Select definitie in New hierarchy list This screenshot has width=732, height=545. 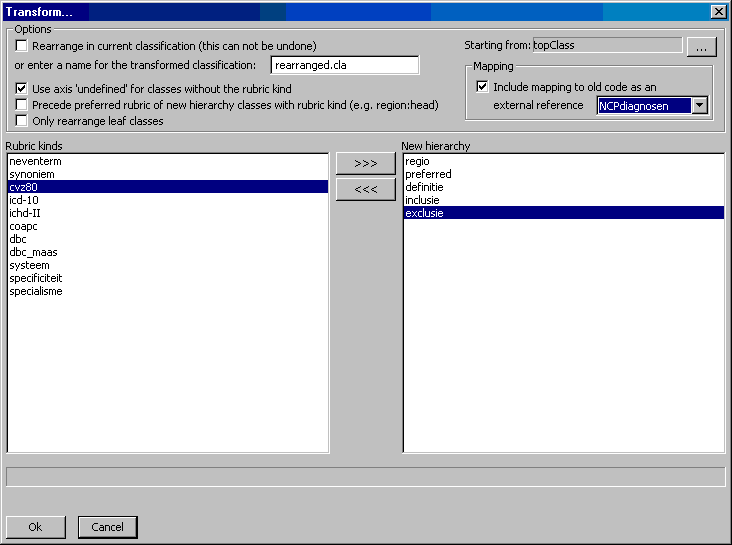tap(424, 187)
